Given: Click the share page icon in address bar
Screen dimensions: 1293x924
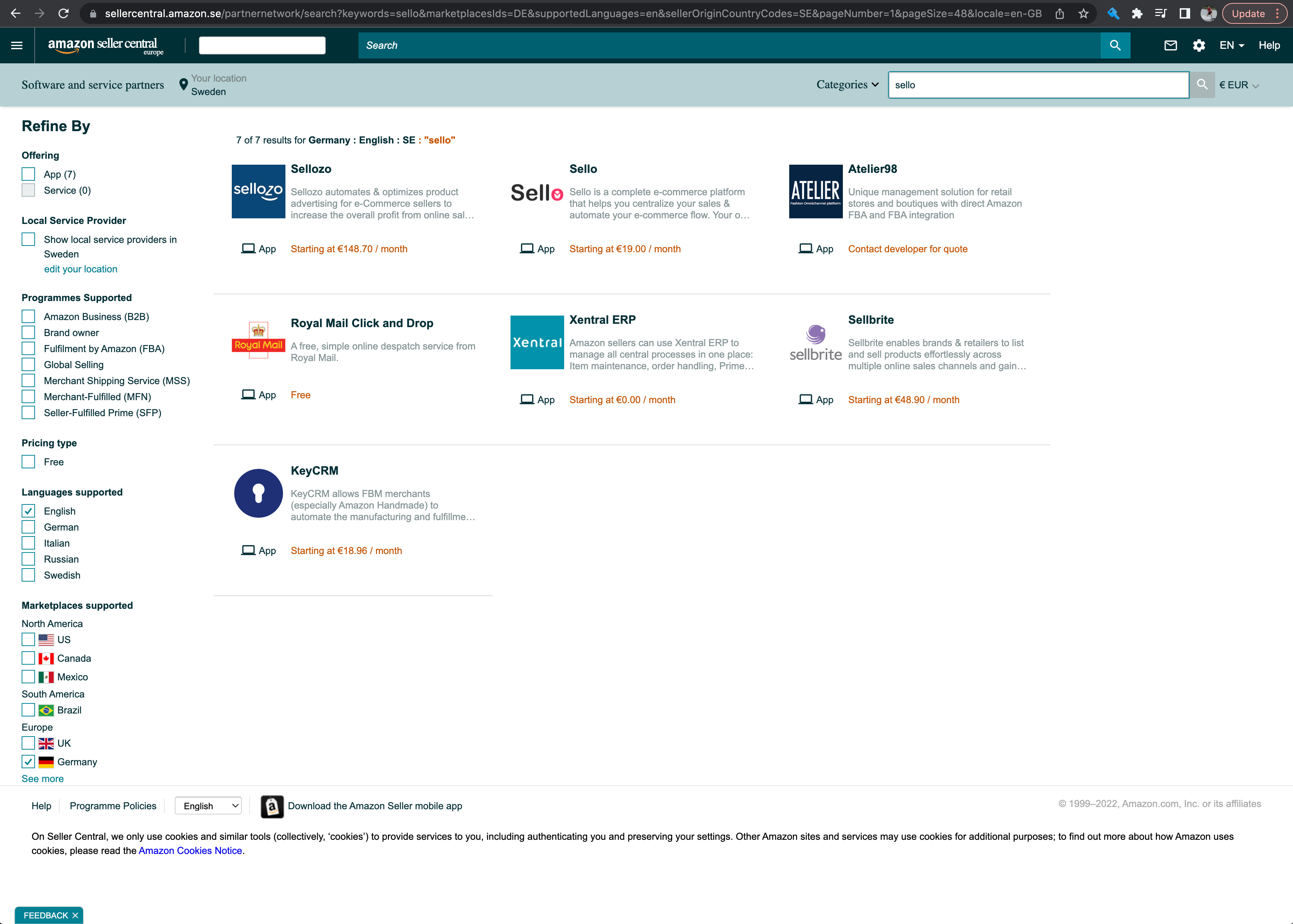Looking at the screenshot, I should [x=1060, y=13].
